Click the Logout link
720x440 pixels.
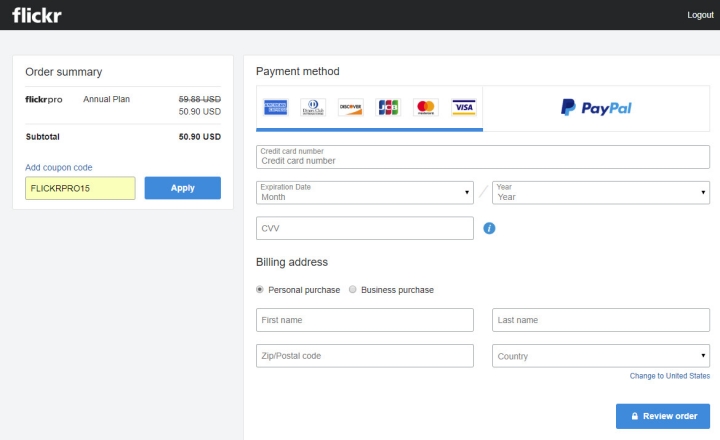tap(700, 15)
